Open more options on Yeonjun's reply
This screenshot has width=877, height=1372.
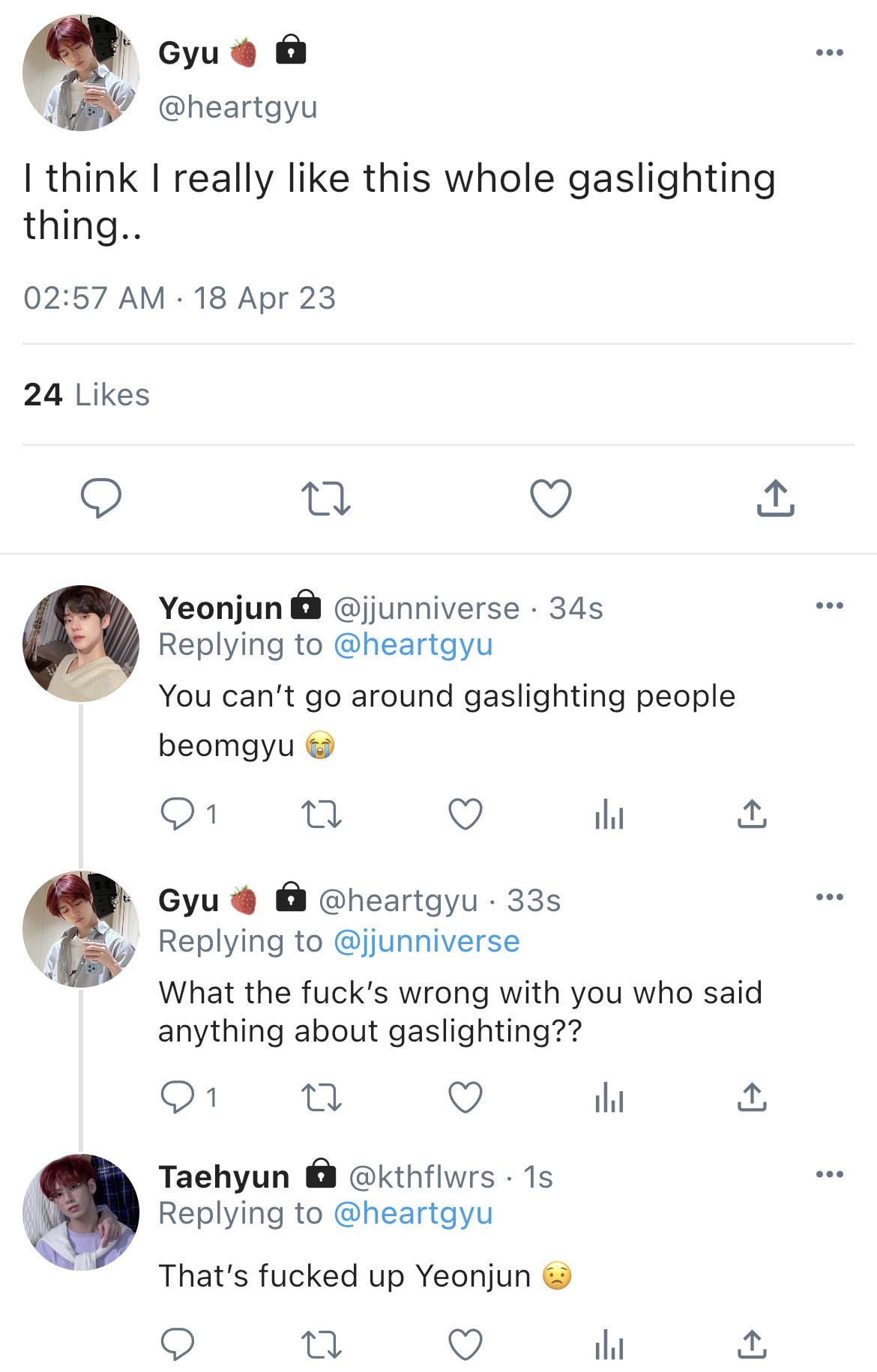click(830, 605)
